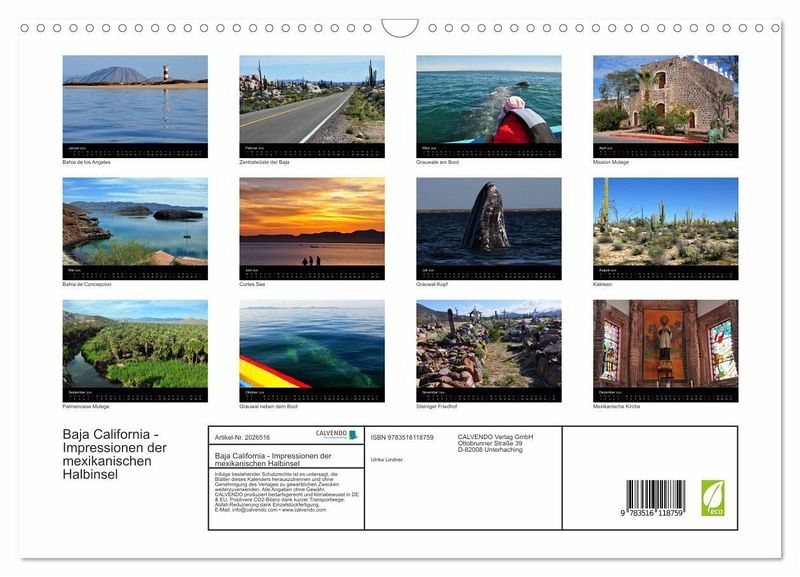This screenshot has height=577, width=800.
Task: Click the large title 'Baja California - Impressionen der mexikanischen Halbinsel'
Action: click(115, 454)
